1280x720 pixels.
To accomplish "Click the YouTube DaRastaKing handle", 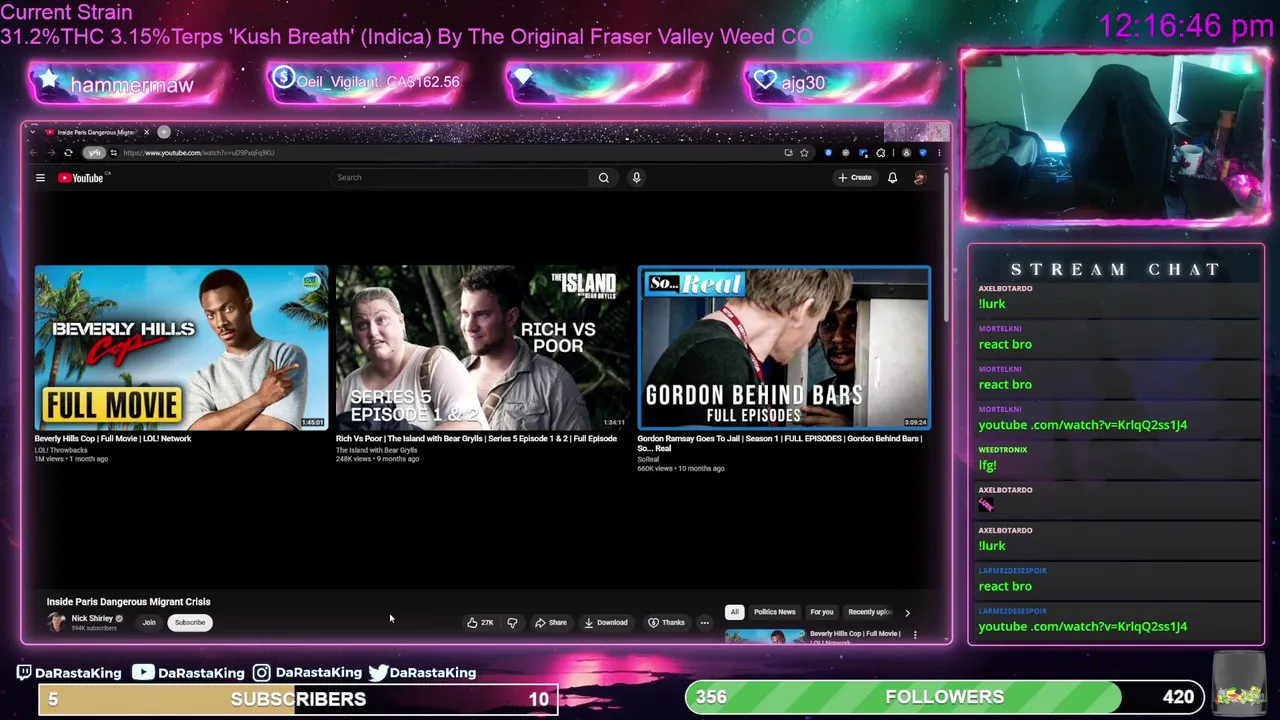I will [188, 673].
